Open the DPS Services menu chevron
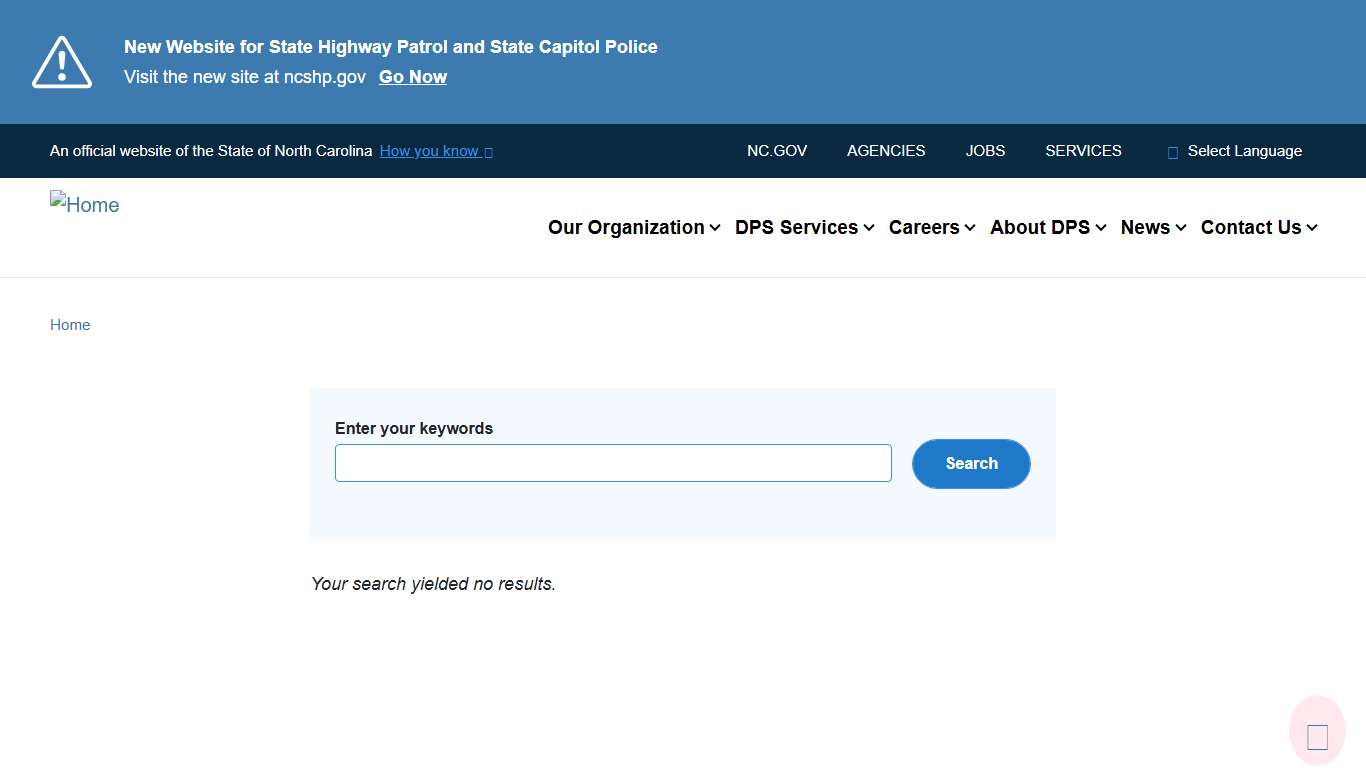The image size is (1366, 768). click(x=869, y=227)
